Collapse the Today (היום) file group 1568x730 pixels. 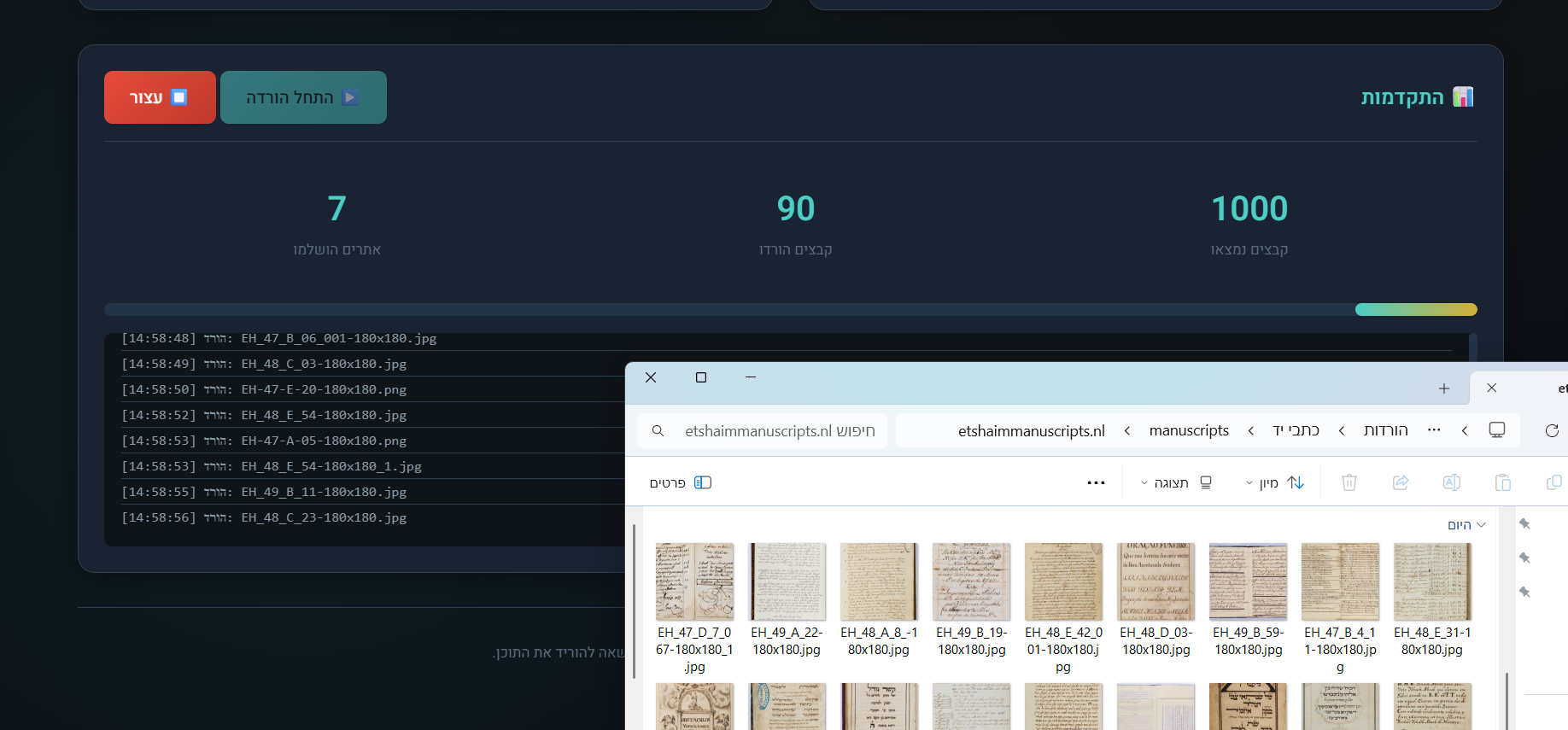pyautogui.click(x=1481, y=525)
